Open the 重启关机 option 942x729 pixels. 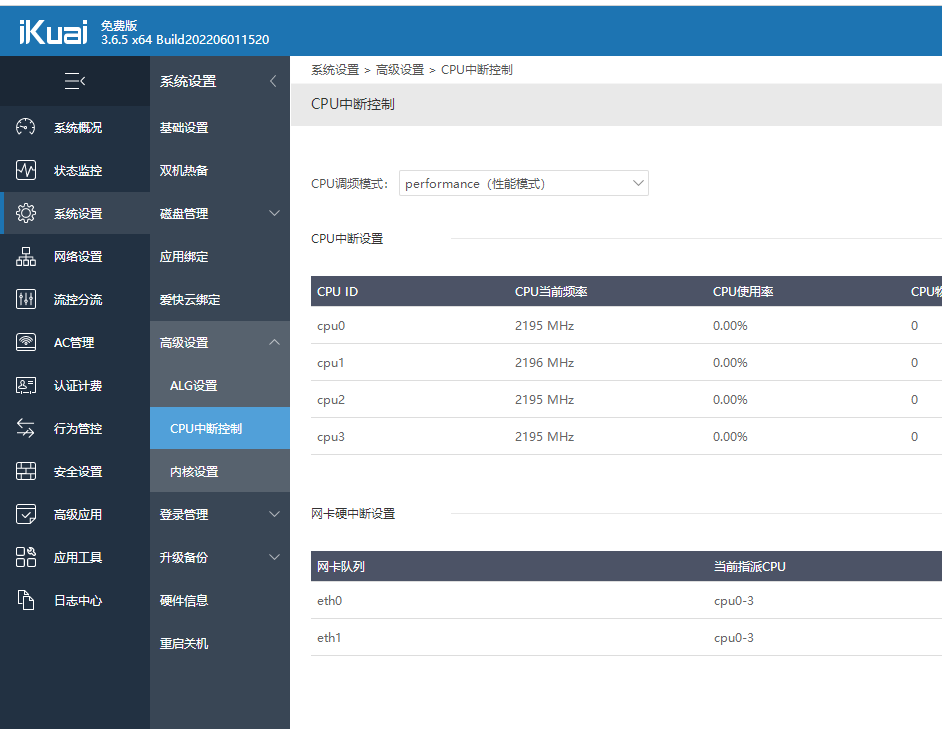pos(185,643)
